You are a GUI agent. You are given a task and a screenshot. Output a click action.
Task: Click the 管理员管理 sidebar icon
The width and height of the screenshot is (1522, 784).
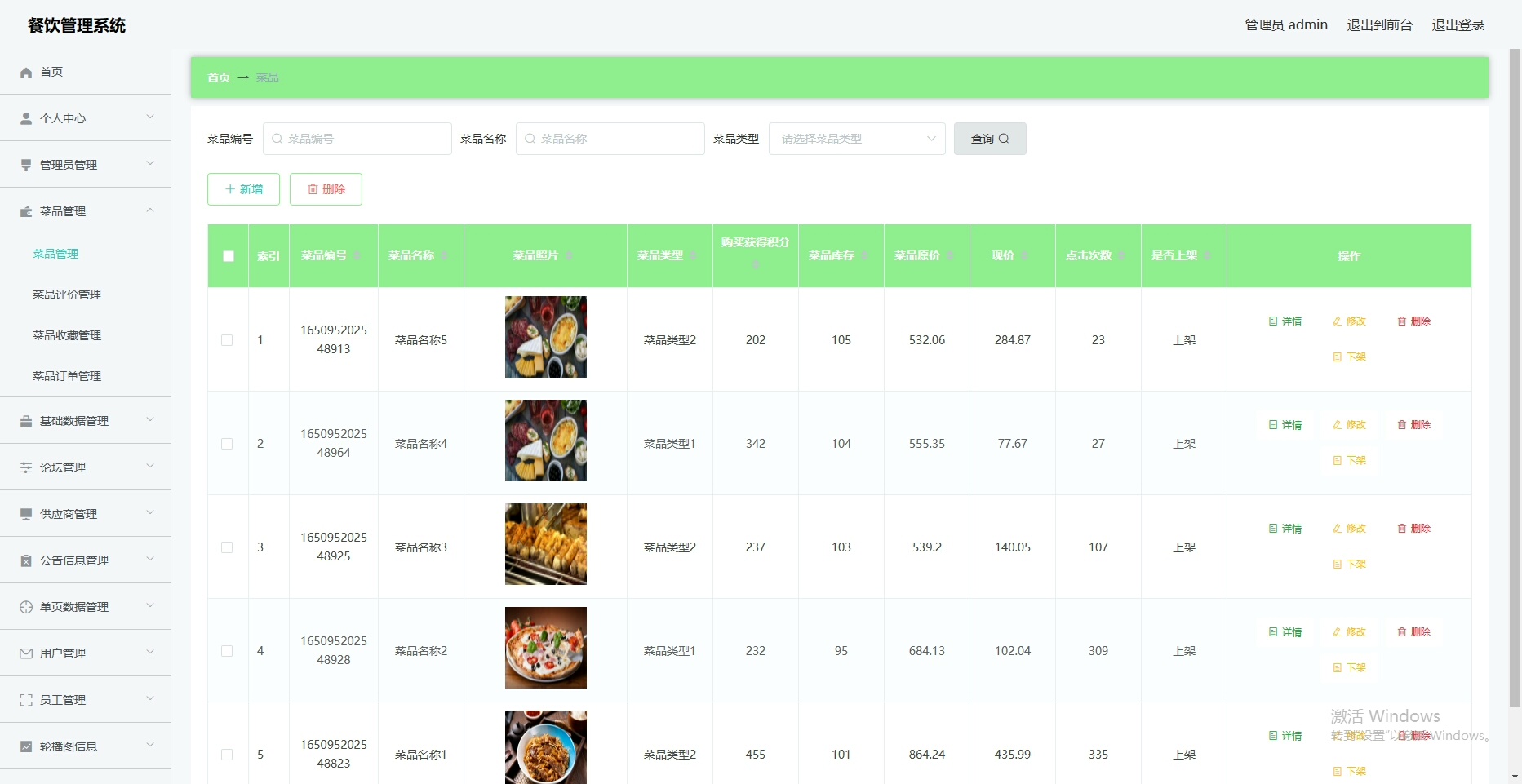click(26, 165)
